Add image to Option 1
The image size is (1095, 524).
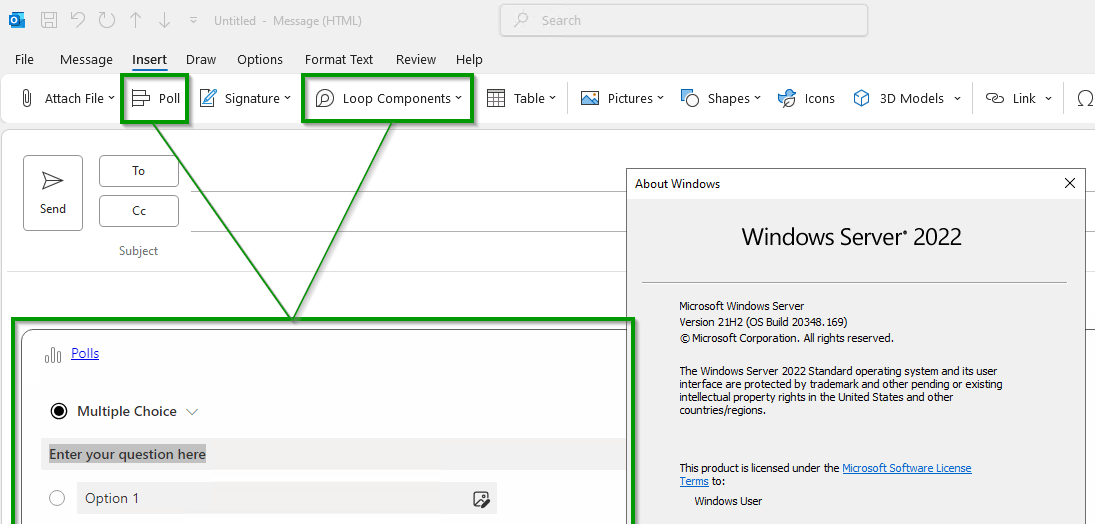(481, 499)
